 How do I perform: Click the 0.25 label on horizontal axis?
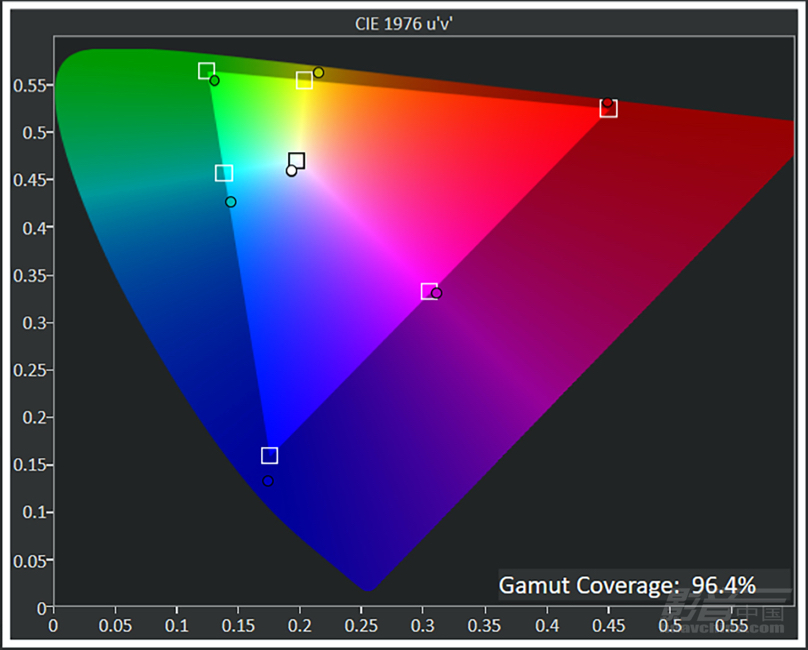(362, 625)
